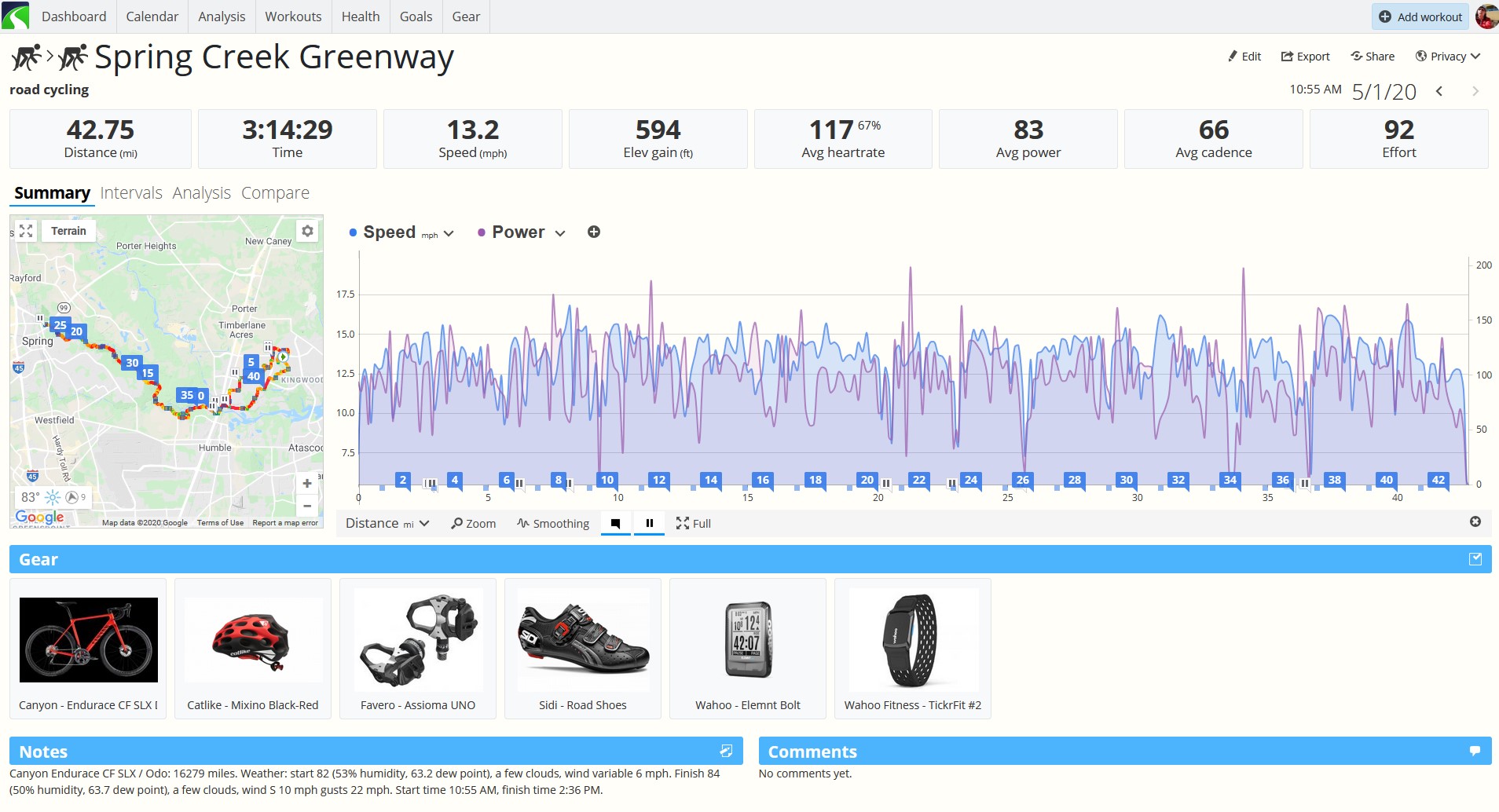
Task: Toggle pause markers on chart
Action: tap(650, 523)
